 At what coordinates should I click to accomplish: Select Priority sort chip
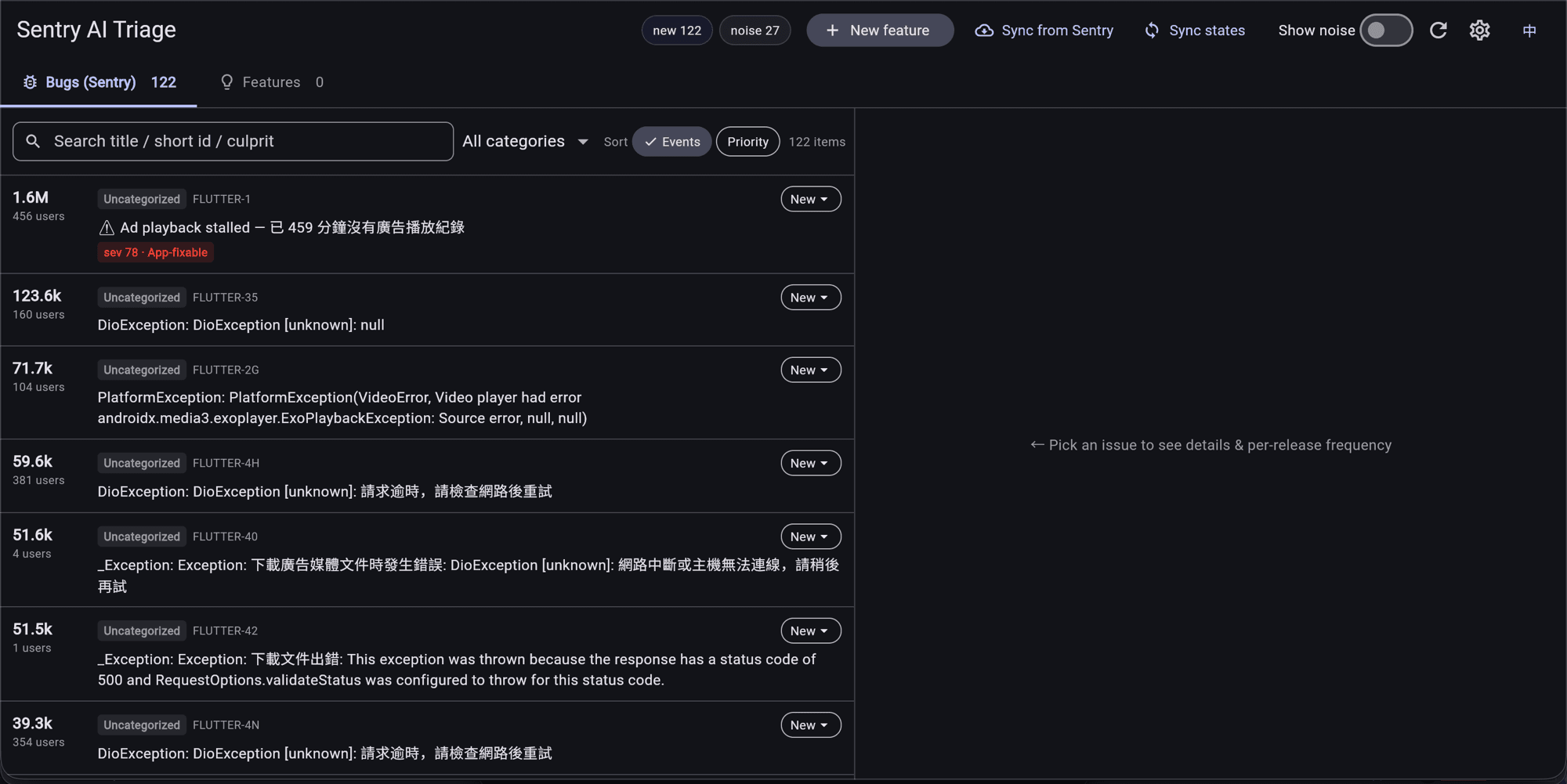(x=747, y=142)
